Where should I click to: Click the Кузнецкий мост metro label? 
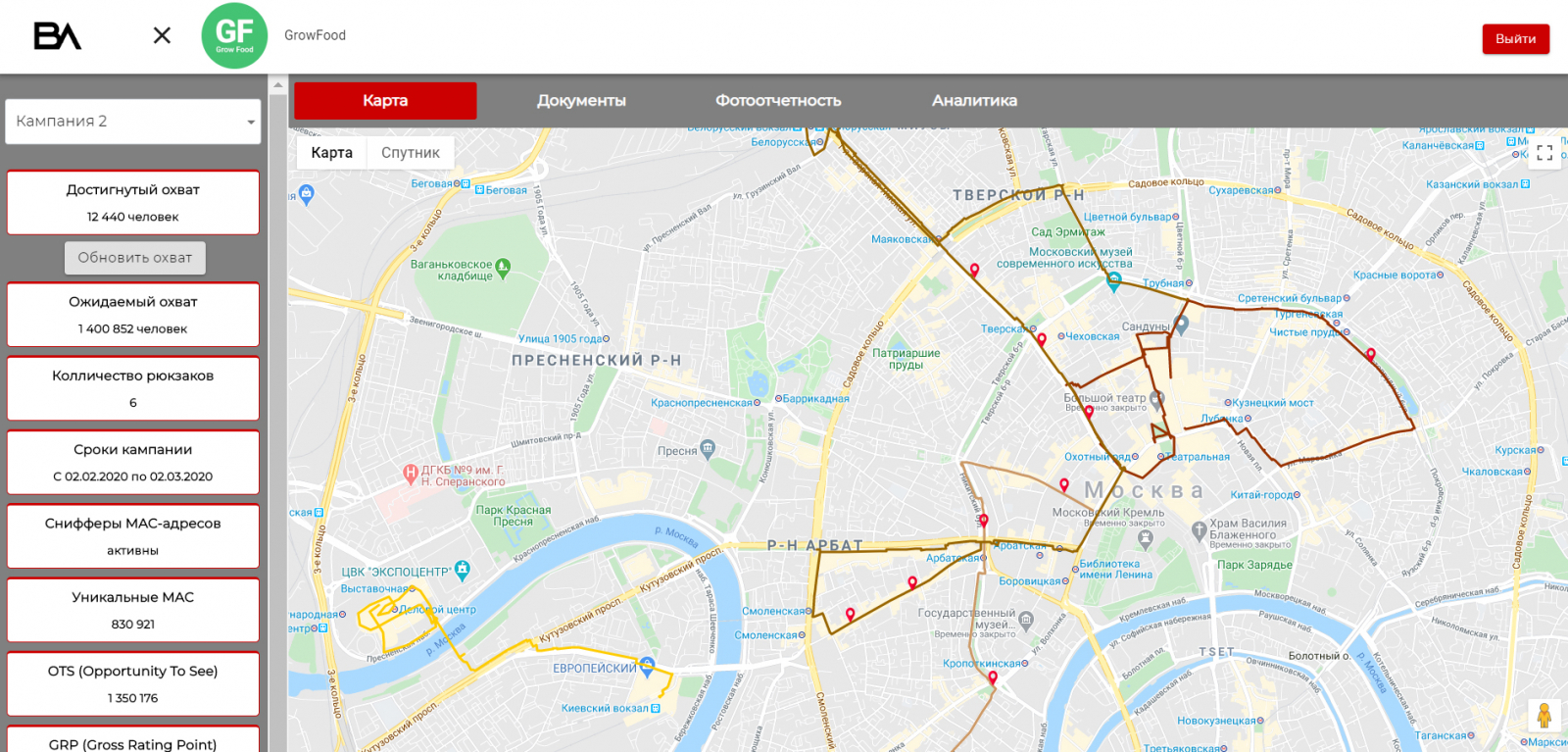[1272, 403]
